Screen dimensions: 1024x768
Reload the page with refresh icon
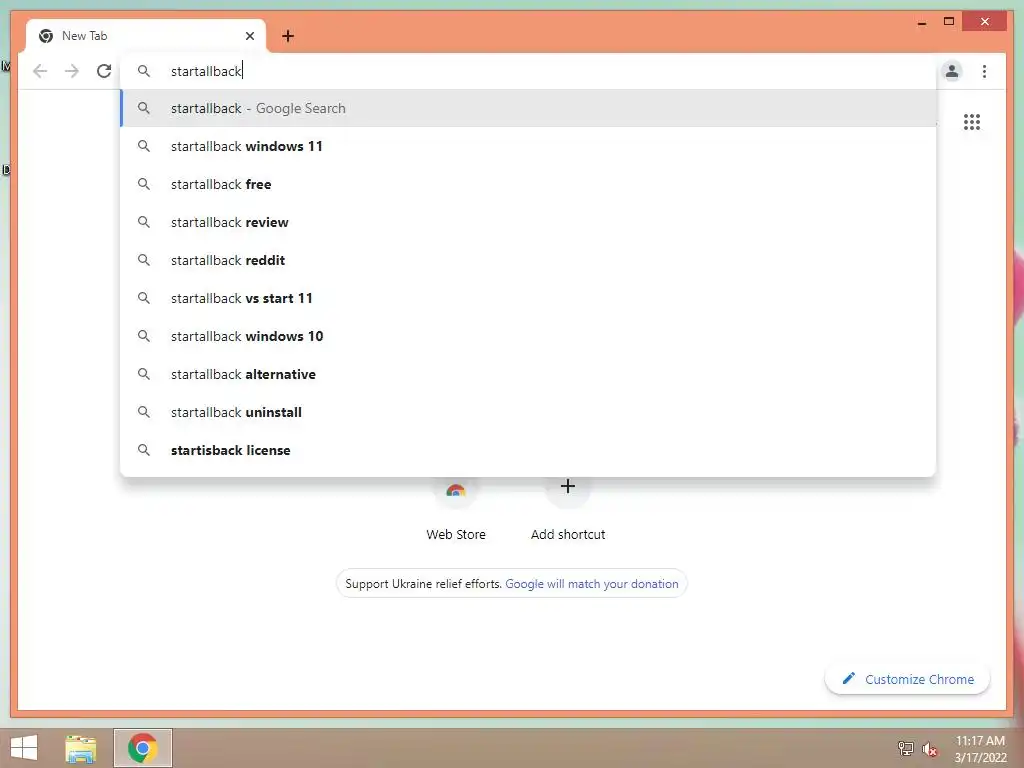tap(104, 71)
